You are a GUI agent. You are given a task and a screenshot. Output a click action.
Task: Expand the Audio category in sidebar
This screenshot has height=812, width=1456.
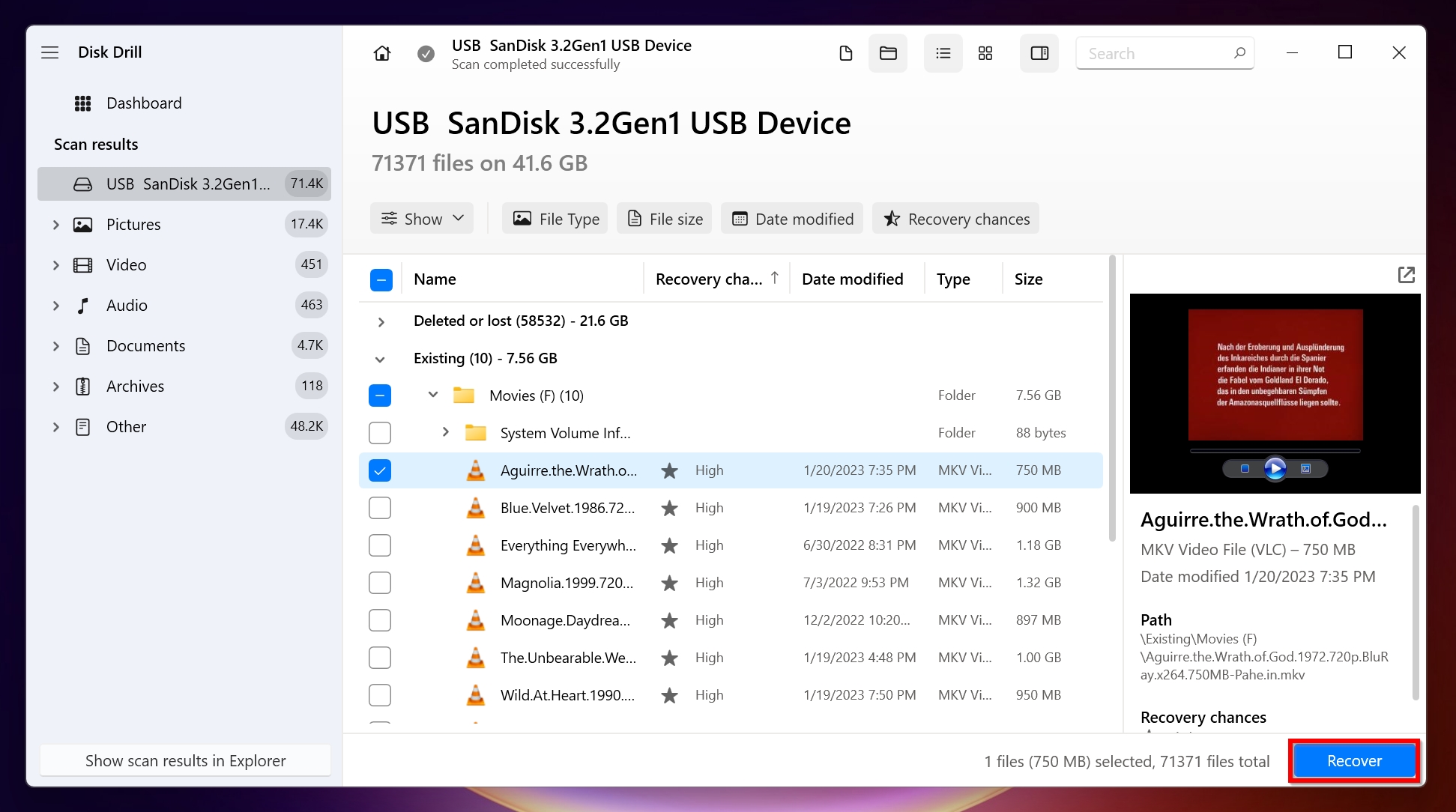pyautogui.click(x=55, y=306)
